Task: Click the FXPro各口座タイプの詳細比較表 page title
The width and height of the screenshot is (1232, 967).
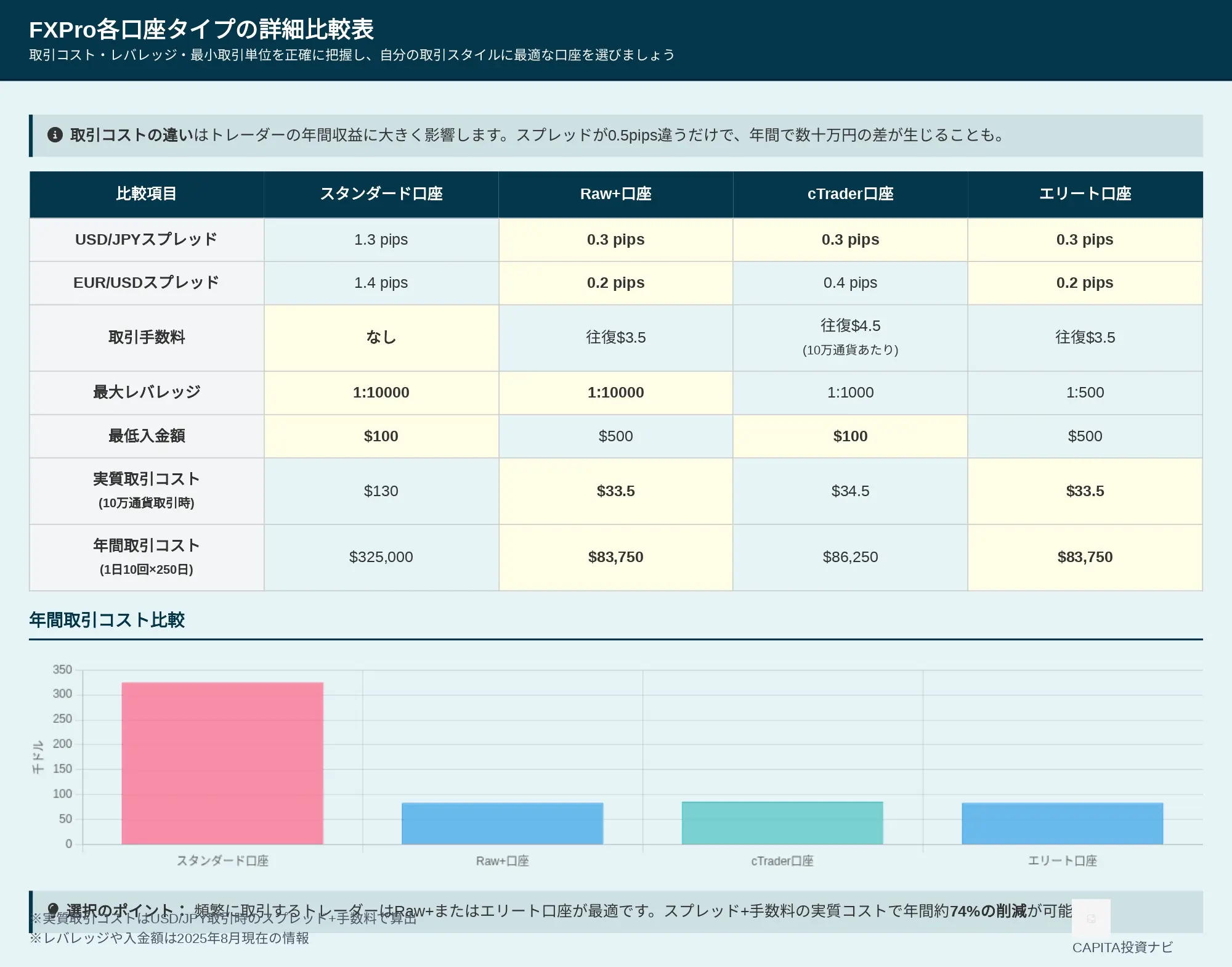Action: point(201,30)
